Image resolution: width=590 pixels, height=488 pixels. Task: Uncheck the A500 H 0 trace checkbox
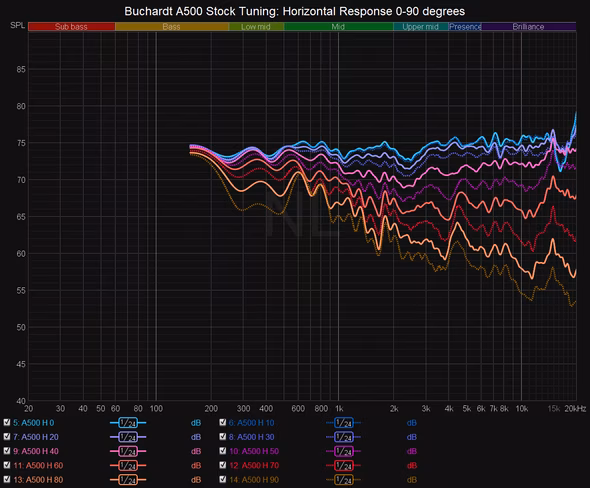[x=7, y=422]
